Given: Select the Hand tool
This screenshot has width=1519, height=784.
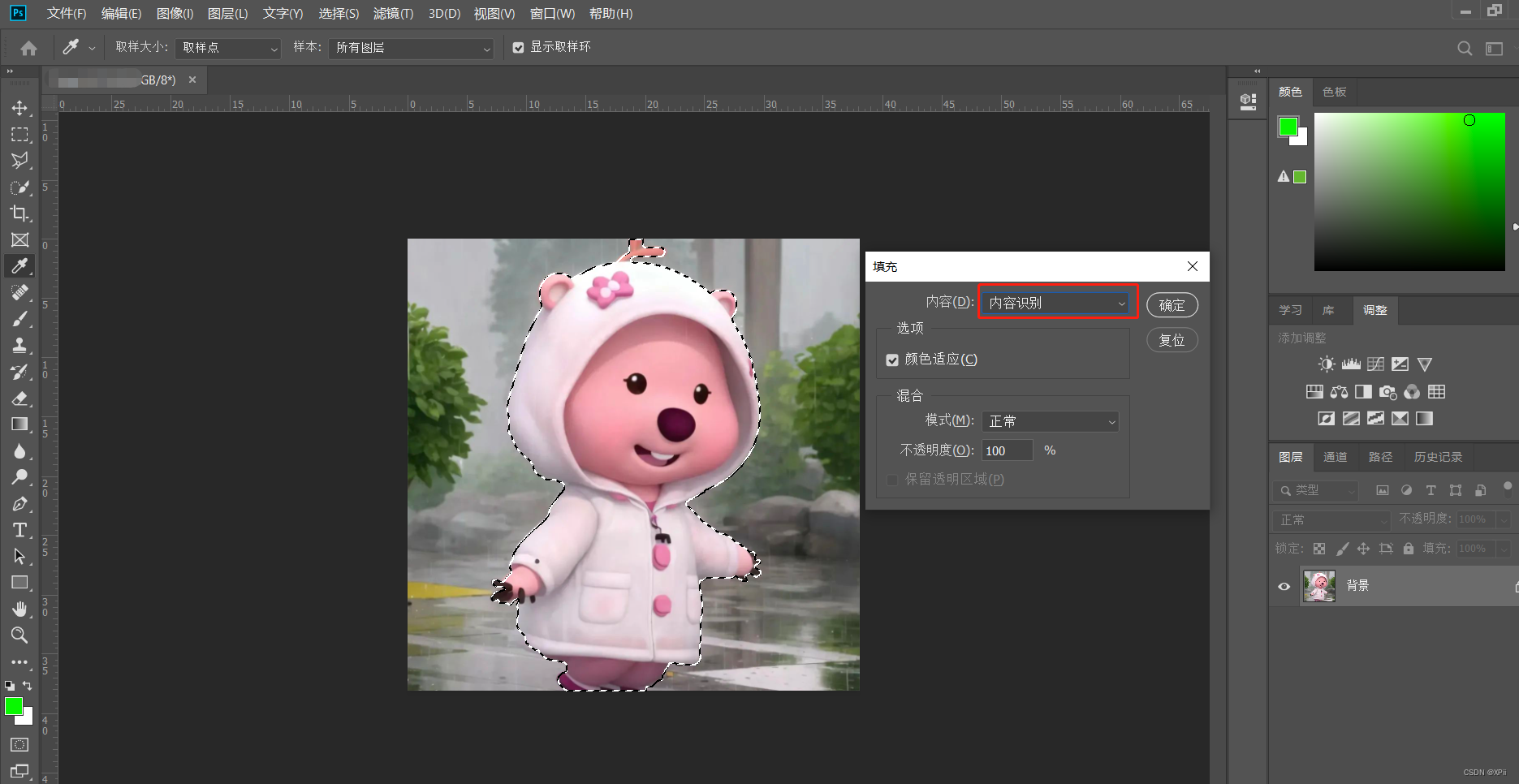Looking at the screenshot, I should (19, 610).
